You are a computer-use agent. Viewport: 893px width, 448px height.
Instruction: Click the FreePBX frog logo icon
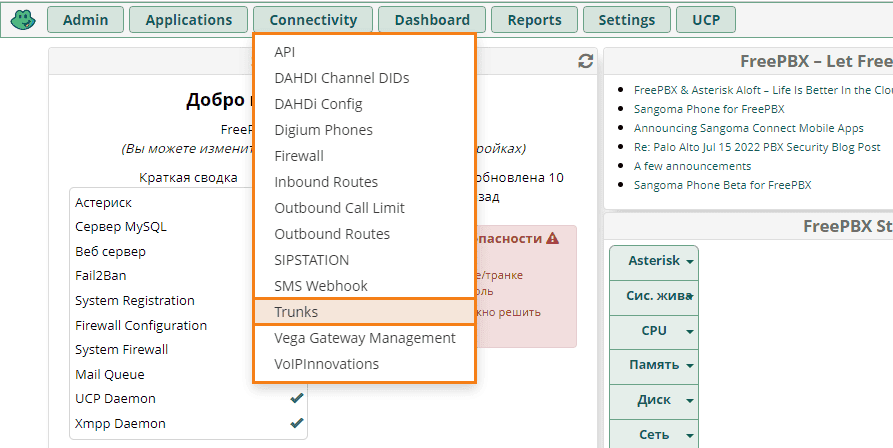tap(23, 20)
